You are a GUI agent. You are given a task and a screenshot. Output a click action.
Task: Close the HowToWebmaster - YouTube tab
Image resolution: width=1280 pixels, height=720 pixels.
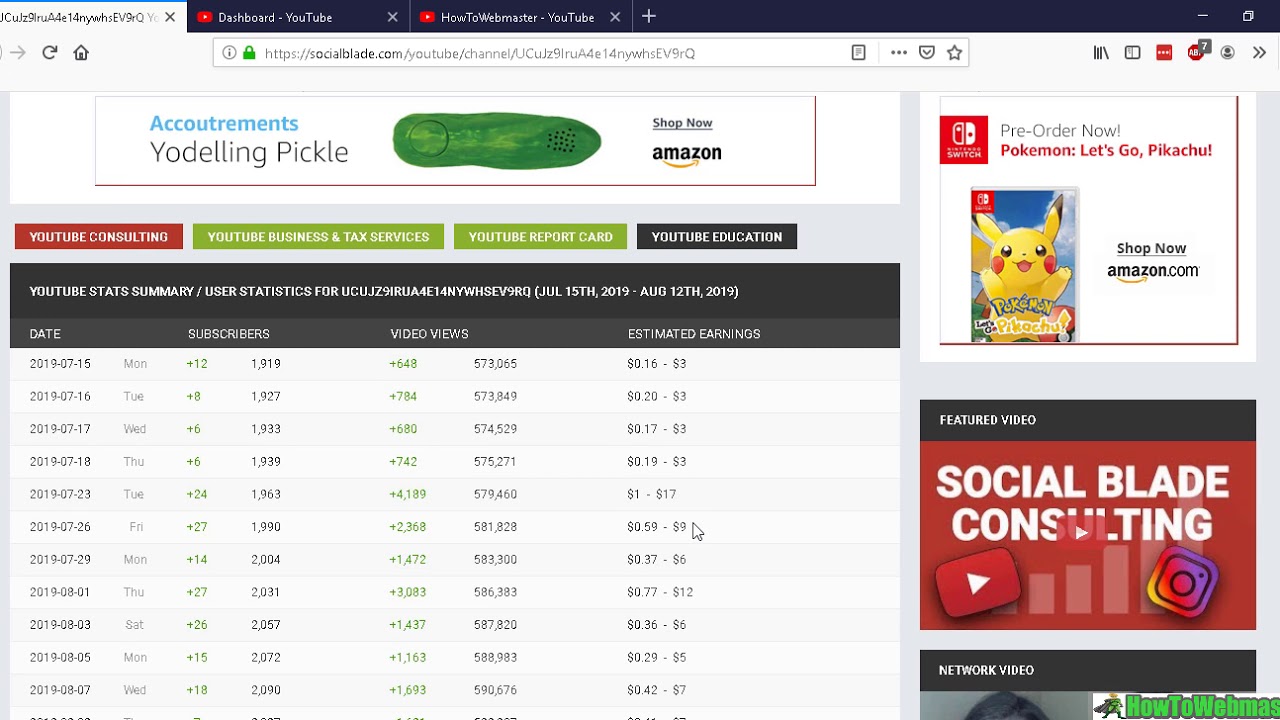tap(615, 17)
